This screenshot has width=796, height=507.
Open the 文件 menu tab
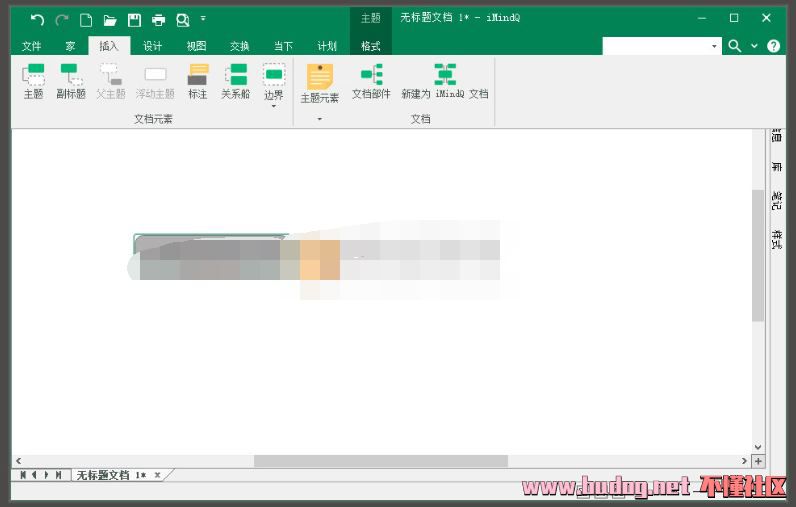[31, 46]
